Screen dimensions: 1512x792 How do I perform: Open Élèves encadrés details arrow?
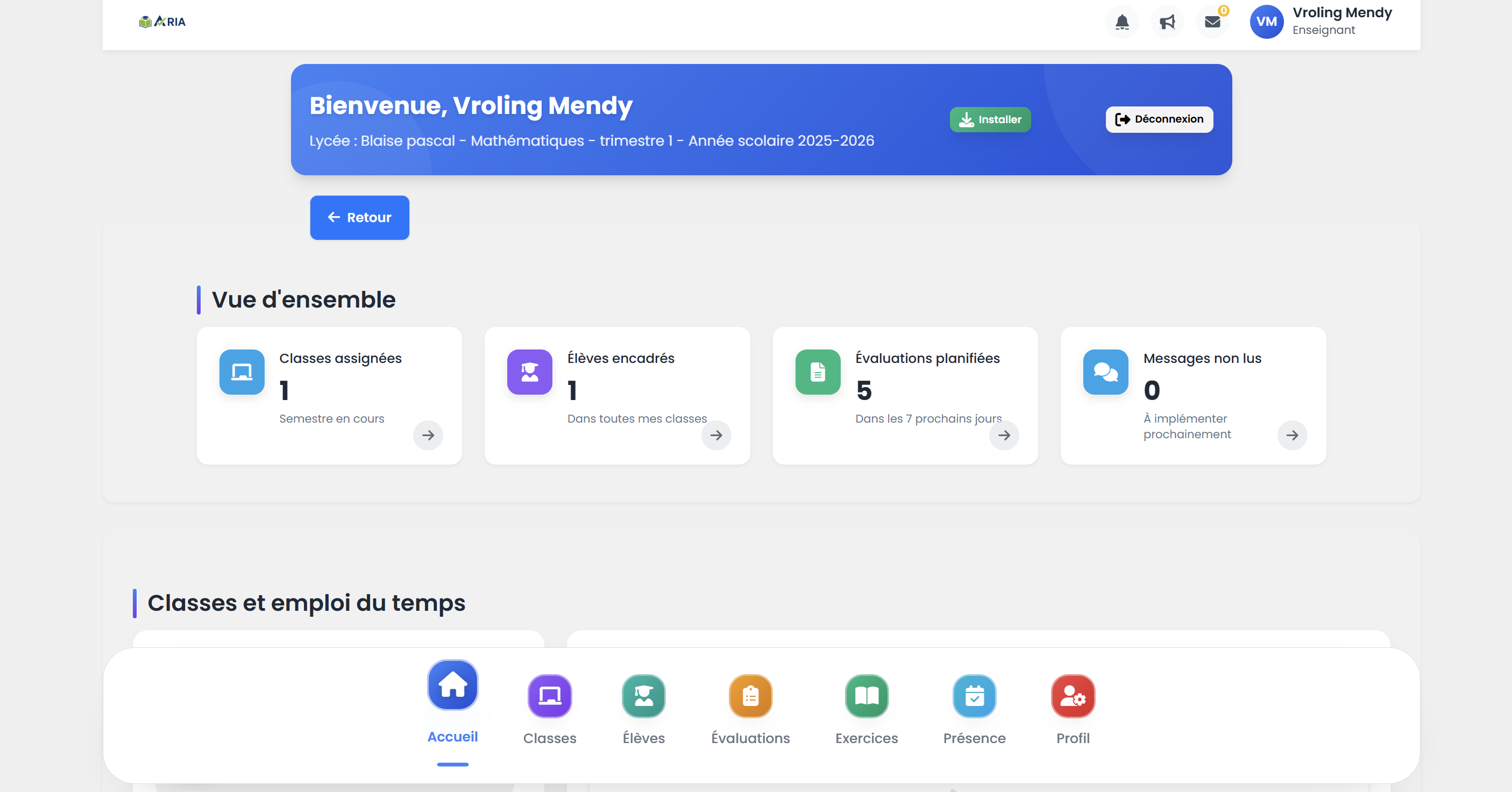(716, 436)
